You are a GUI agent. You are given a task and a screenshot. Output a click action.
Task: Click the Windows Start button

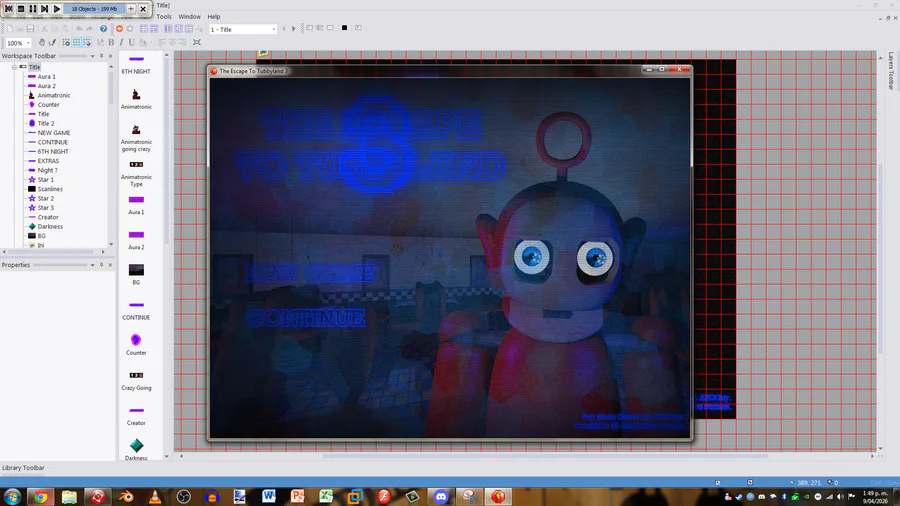click(12, 496)
